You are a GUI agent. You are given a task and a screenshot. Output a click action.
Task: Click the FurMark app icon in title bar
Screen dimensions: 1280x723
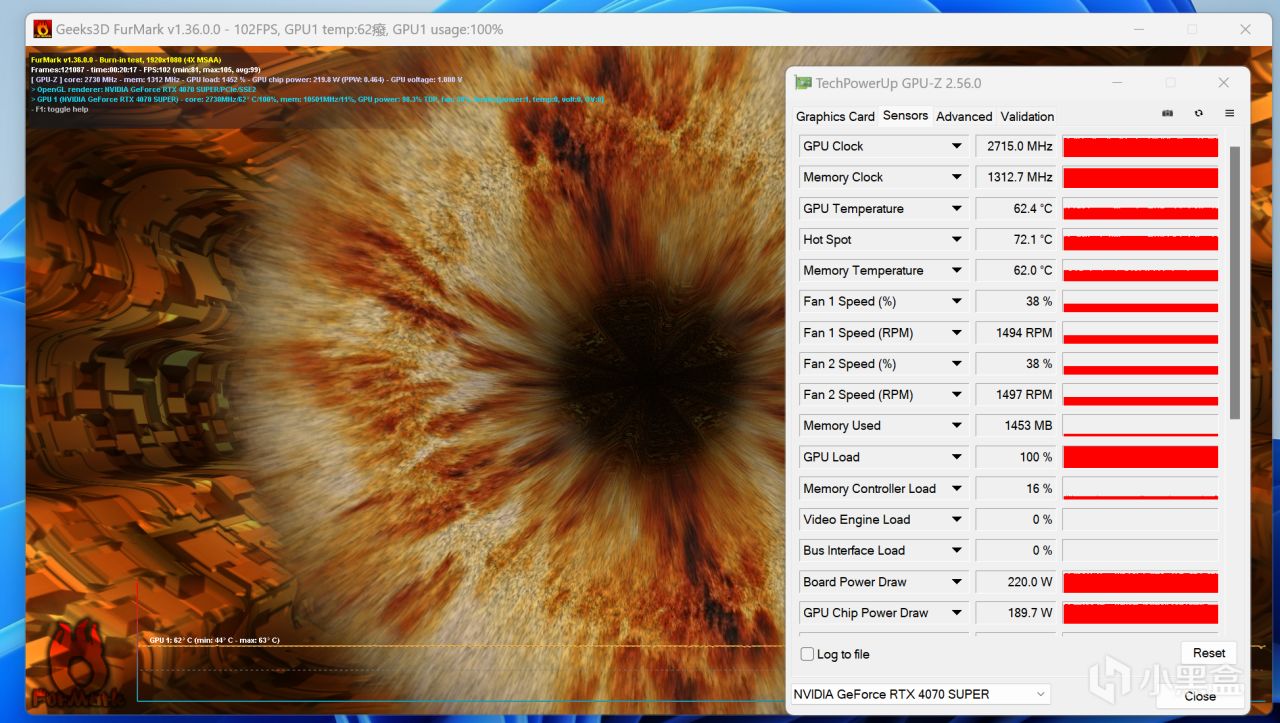click(42, 29)
